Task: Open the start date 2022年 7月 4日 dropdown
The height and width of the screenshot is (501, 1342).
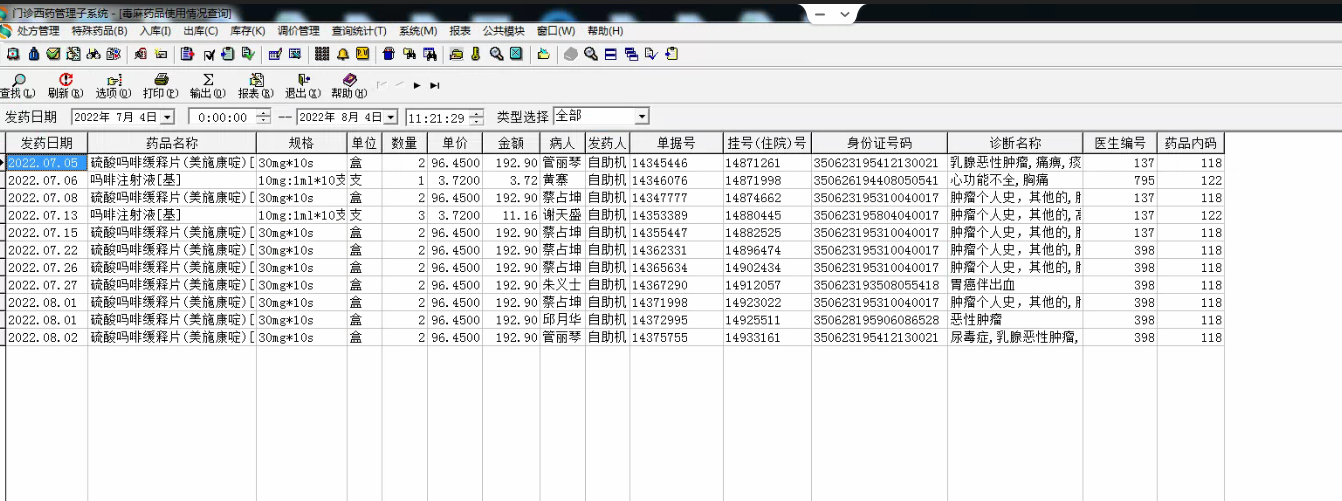Action: (167, 117)
